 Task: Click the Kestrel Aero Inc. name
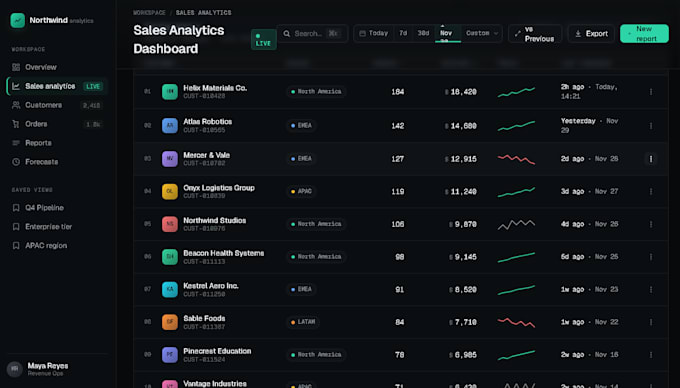pos(211,286)
